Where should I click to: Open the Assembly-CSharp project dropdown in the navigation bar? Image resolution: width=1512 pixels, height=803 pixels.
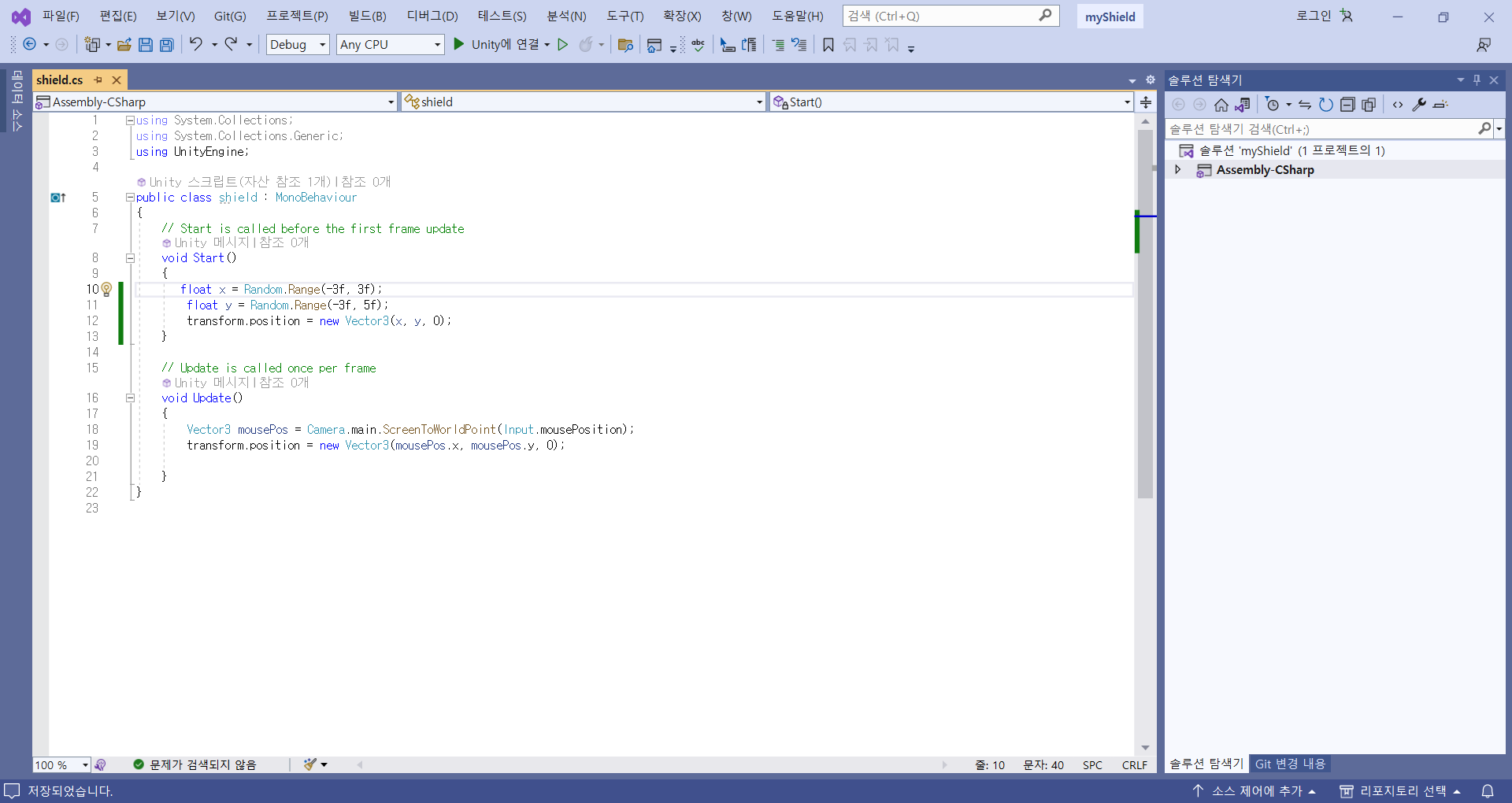(x=215, y=102)
